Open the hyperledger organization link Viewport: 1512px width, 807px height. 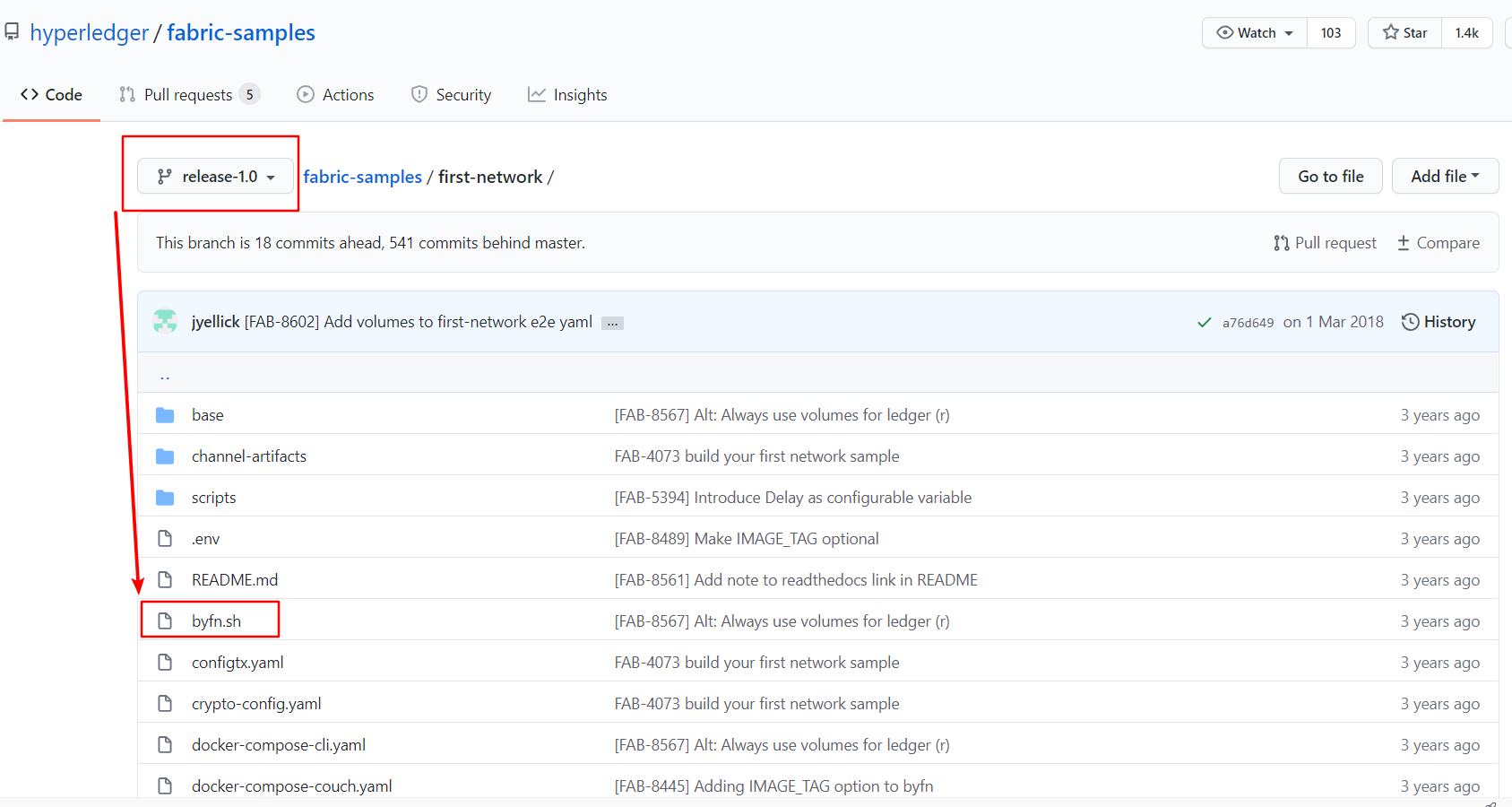coord(89,33)
